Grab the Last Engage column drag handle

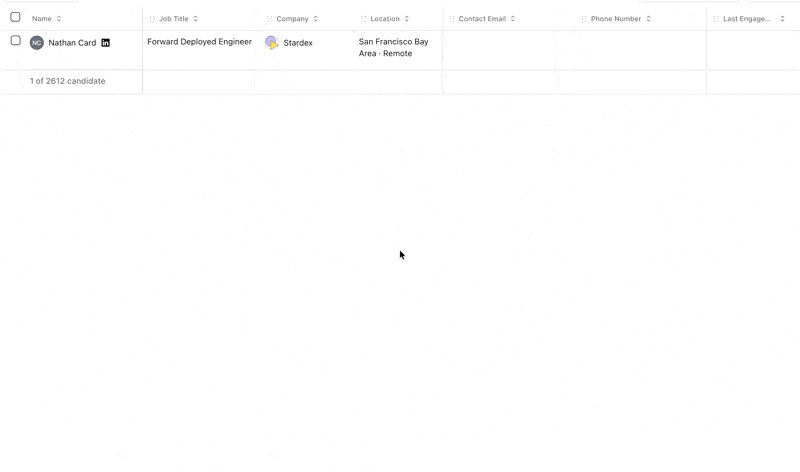coord(716,19)
